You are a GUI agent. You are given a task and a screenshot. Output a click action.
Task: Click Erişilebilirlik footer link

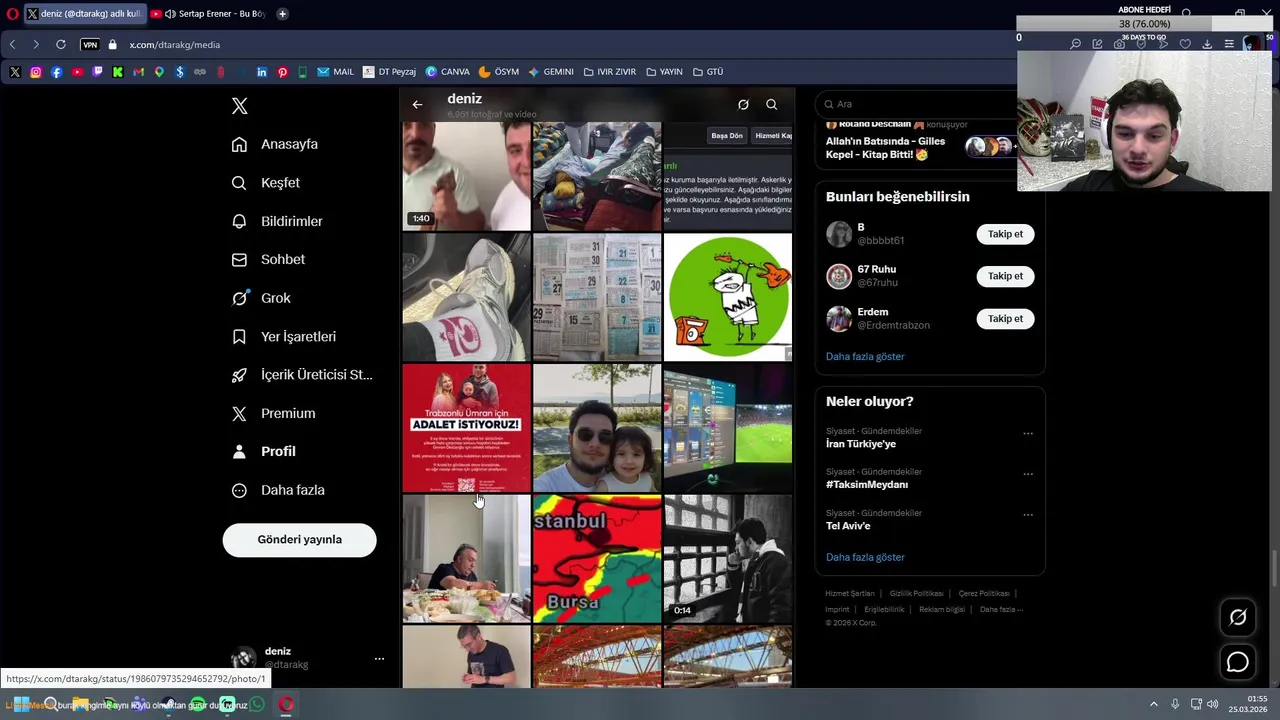(x=884, y=610)
